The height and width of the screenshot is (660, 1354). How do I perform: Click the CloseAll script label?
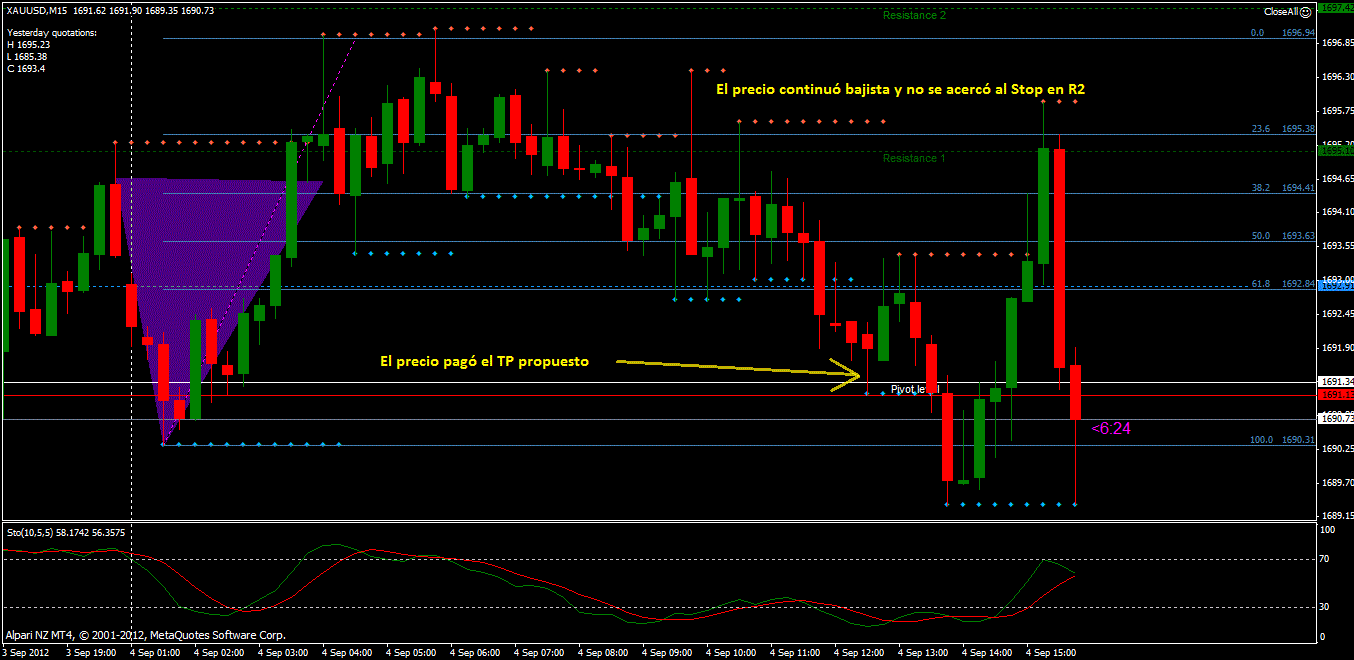coord(1281,12)
